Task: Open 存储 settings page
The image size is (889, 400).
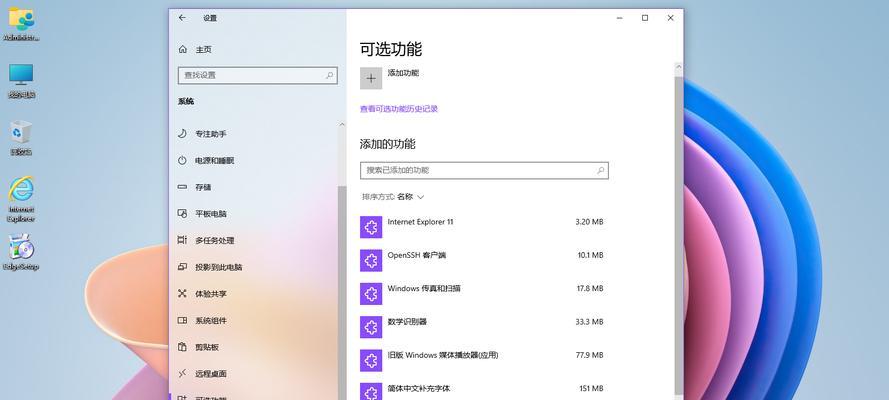Action: click(x=203, y=187)
